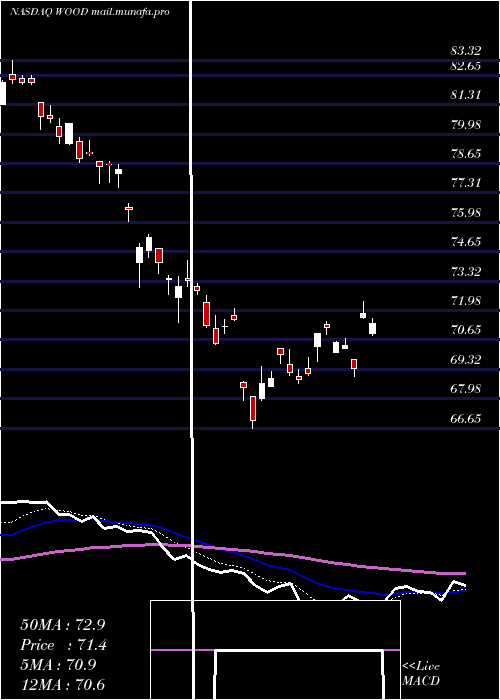Click the 70.65 price level label
500x700 pixels.
coord(466,330)
